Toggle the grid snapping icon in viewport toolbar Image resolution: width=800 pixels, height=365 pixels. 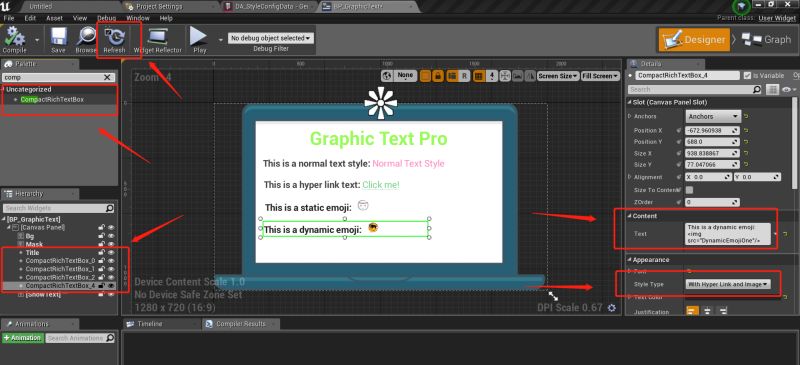pyautogui.click(x=479, y=76)
